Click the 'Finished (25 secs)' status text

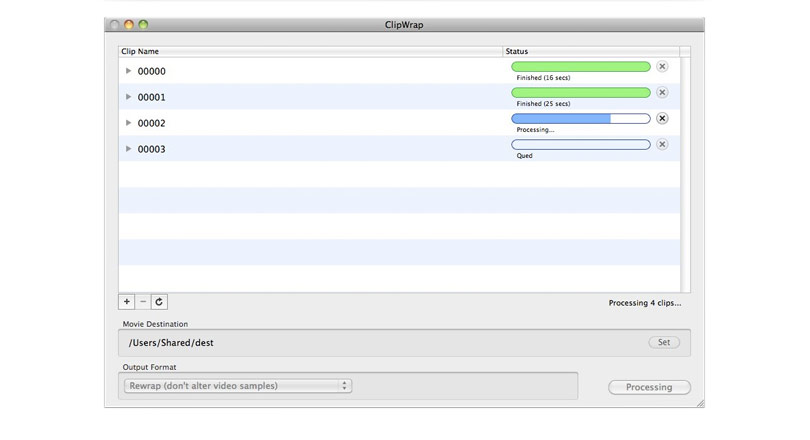(543, 103)
